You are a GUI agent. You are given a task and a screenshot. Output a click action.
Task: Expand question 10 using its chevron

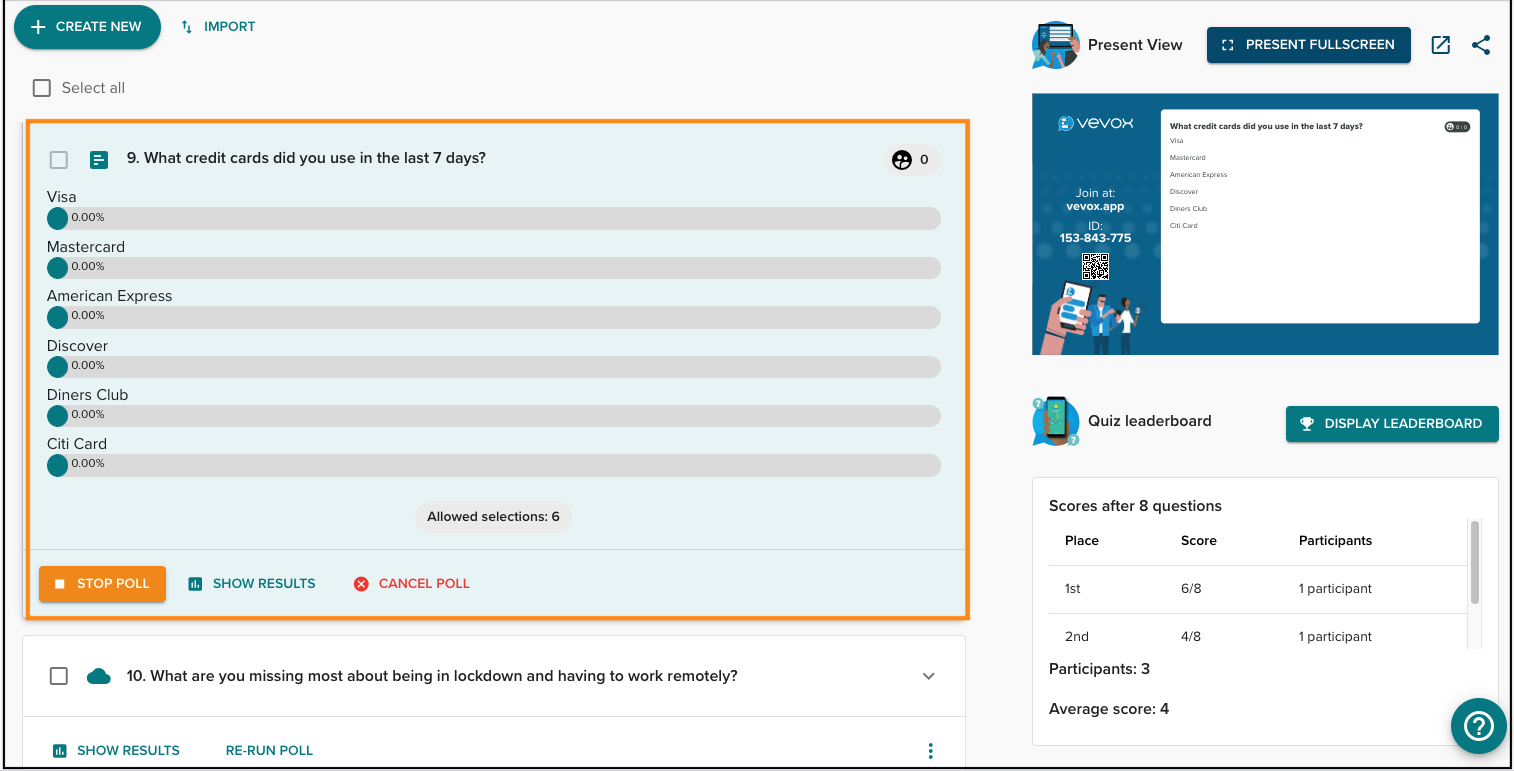pos(928,676)
